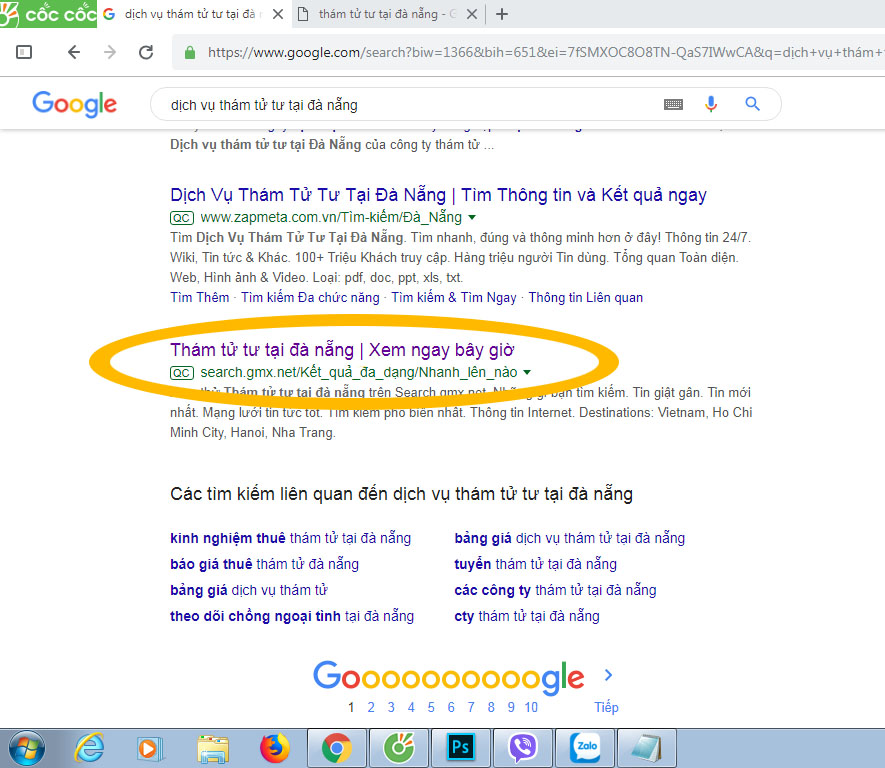
Task: Go to results page 3
Action: (x=391, y=708)
